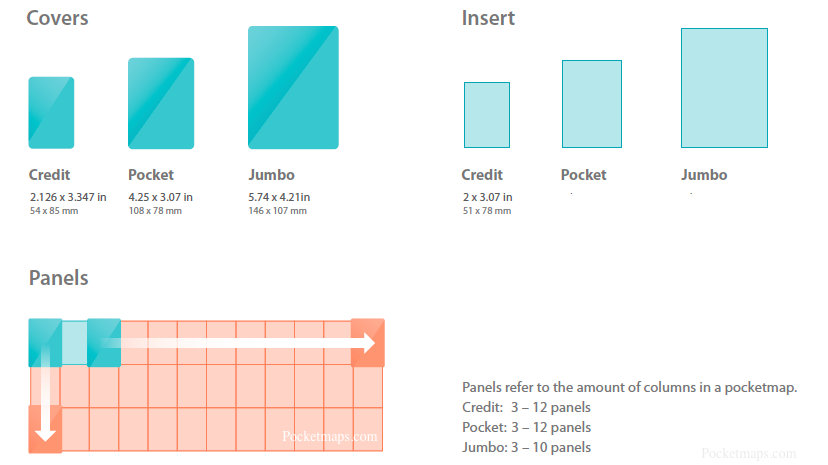The width and height of the screenshot is (828, 465).
Task: Click the Pocketmaps.com watermark on the grid
Action: tap(330, 437)
